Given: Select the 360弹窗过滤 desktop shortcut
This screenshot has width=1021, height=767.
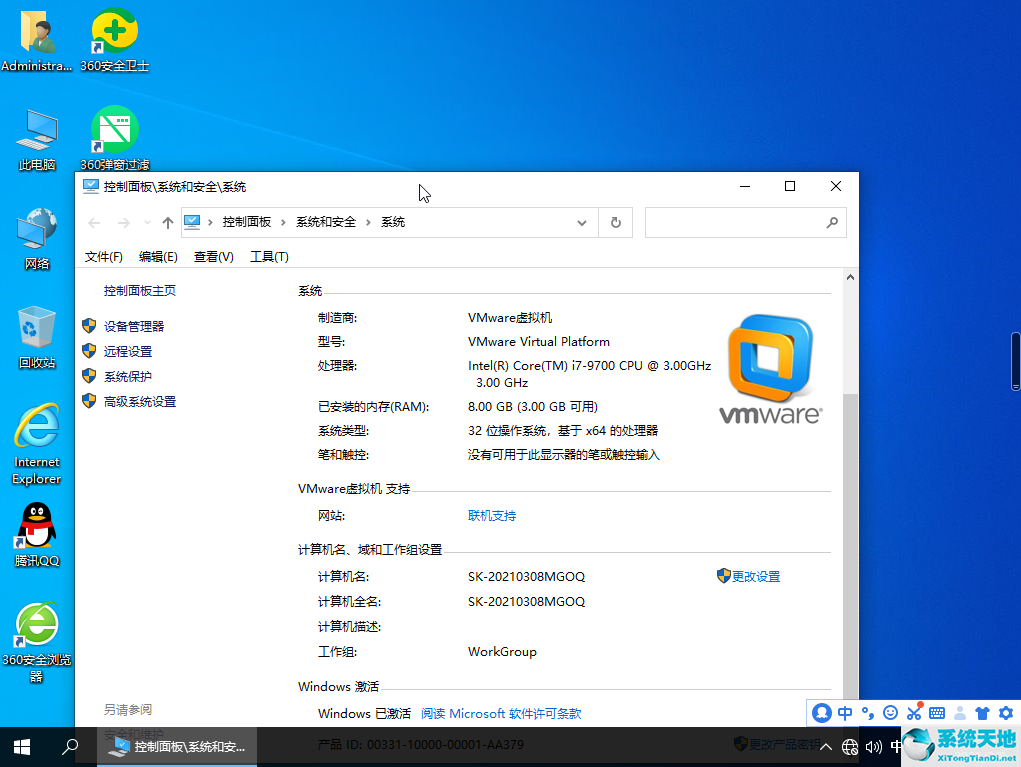Looking at the screenshot, I should pos(115,139).
